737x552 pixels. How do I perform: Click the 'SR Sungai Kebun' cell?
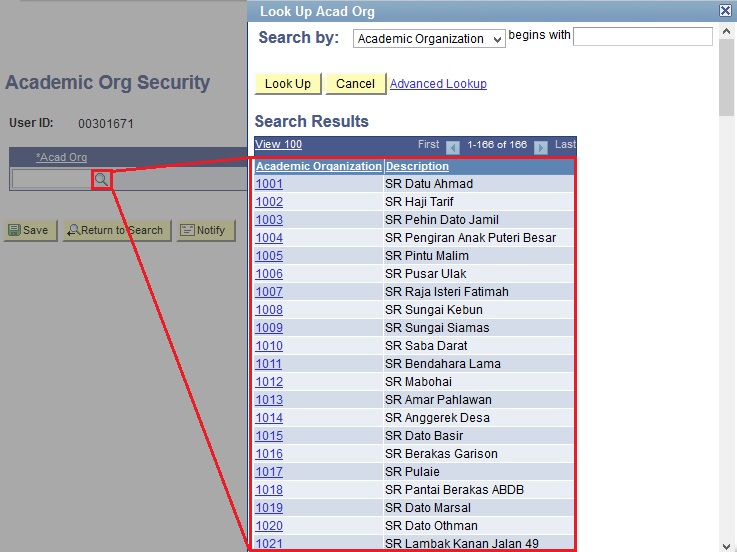478,310
